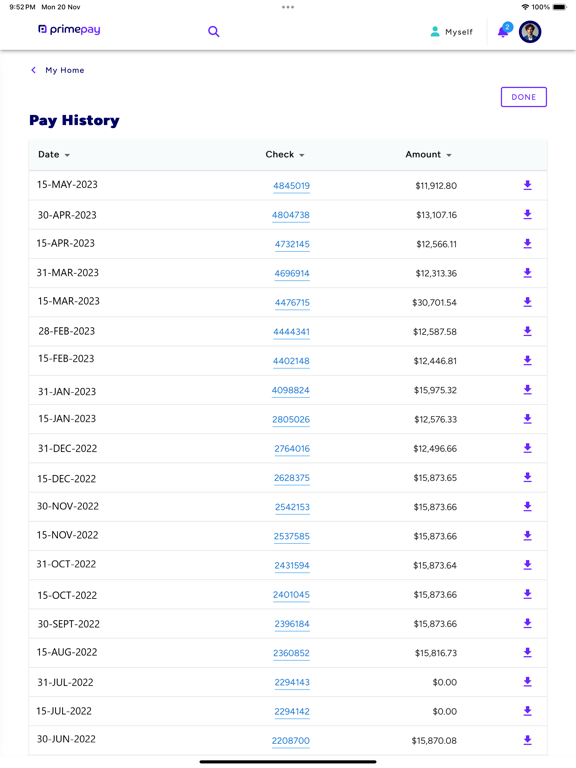Open check number 4476715
The width and height of the screenshot is (576, 768).
(292, 302)
